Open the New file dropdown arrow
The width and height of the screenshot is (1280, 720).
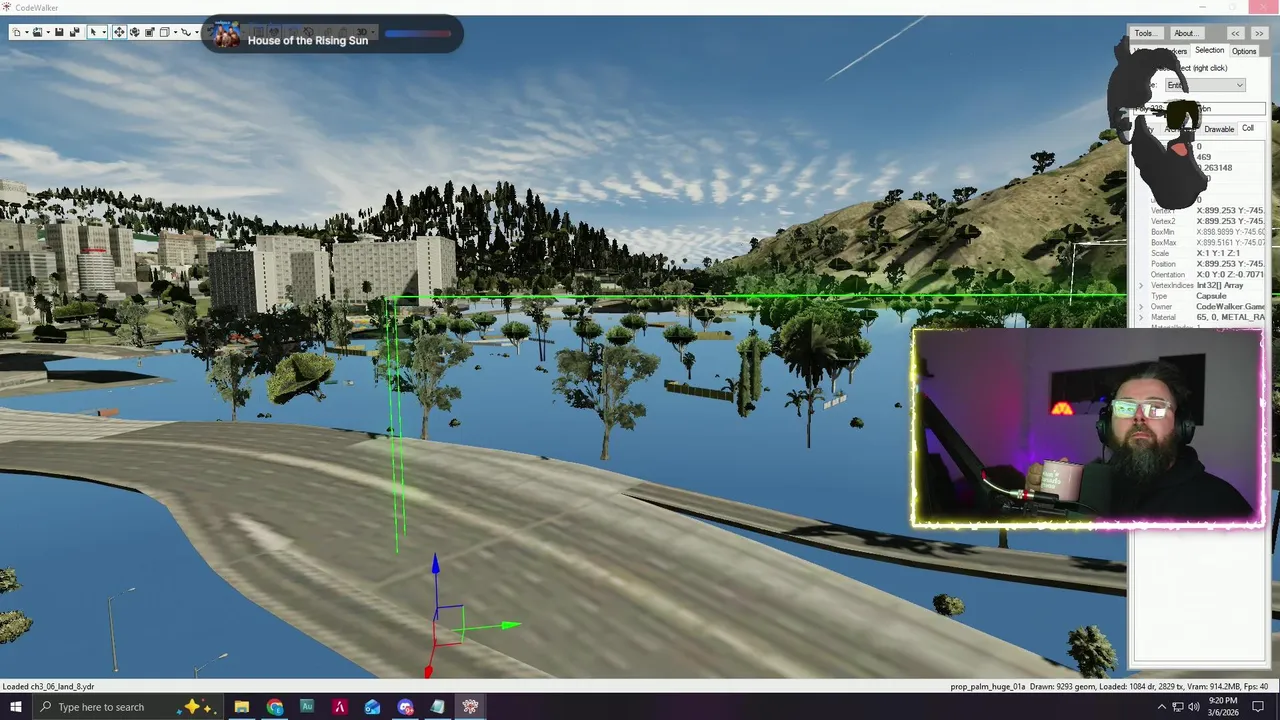(27, 32)
